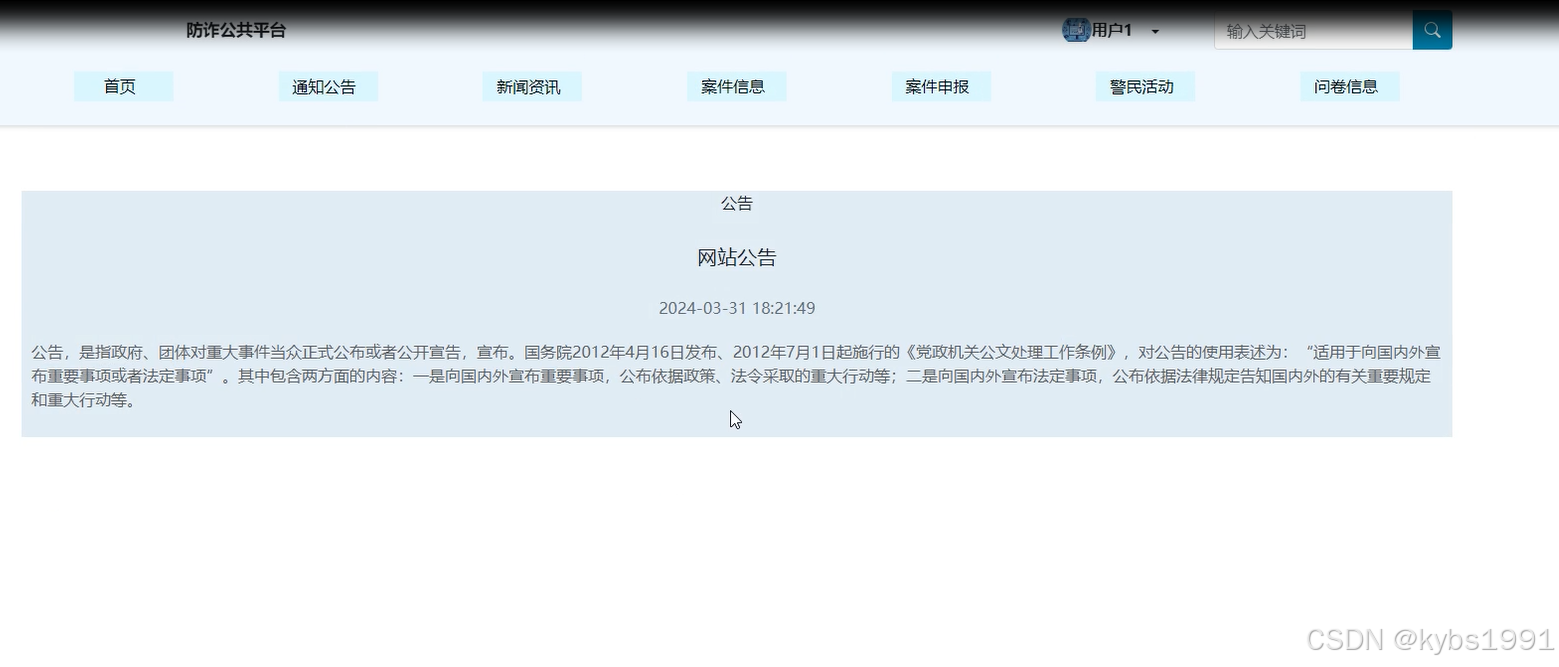Focus the 输入关键词 search field
The height and width of the screenshot is (667, 1559).
coord(1313,31)
